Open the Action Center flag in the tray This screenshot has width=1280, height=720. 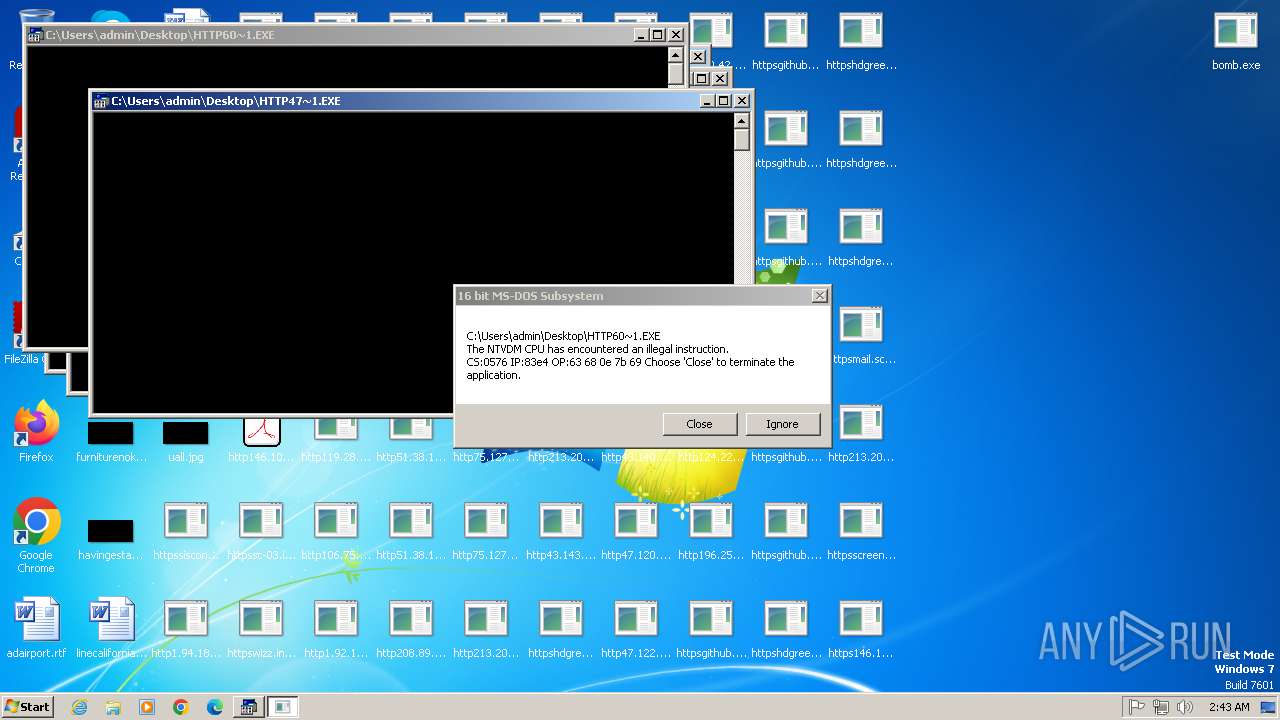(x=1136, y=707)
